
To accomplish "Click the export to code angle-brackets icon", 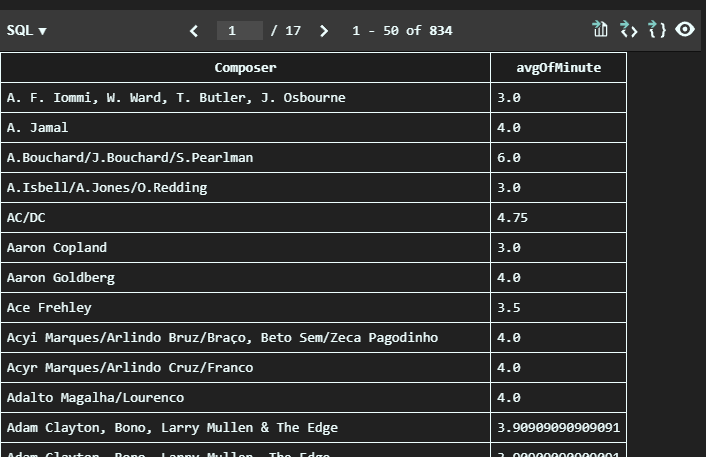I will point(629,29).
